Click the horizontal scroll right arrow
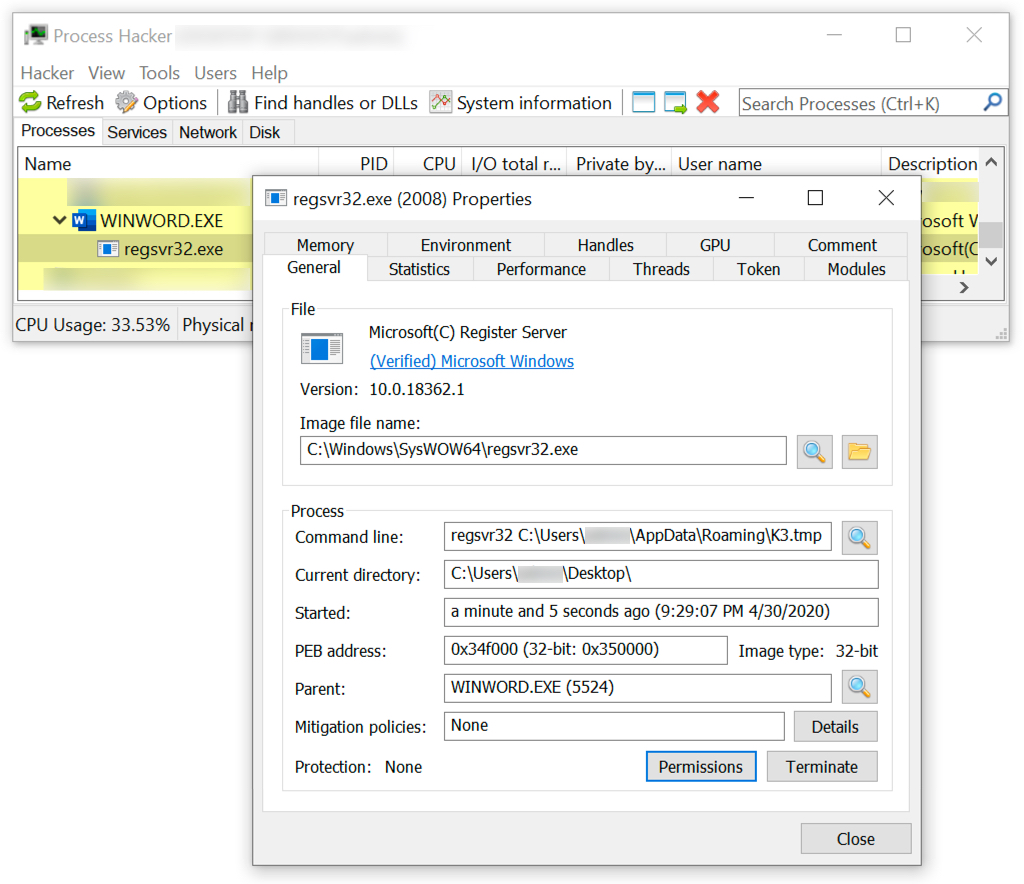This screenshot has height=884, width=1024. pyautogui.click(x=964, y=288)
